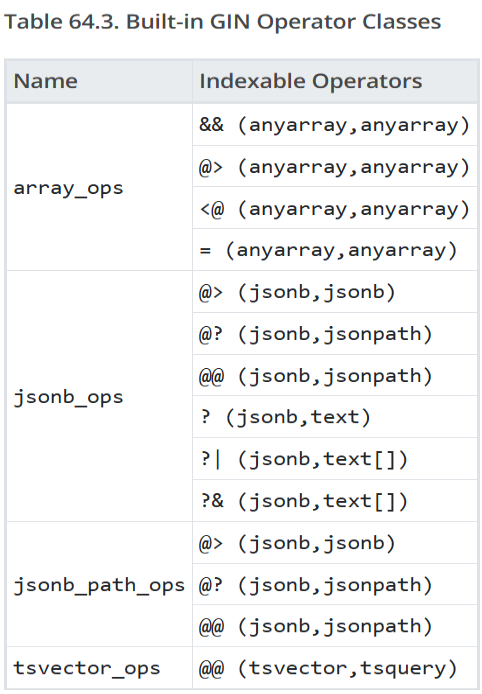Select @> (anyarray,anyarray) operator cell

point(334,167)
